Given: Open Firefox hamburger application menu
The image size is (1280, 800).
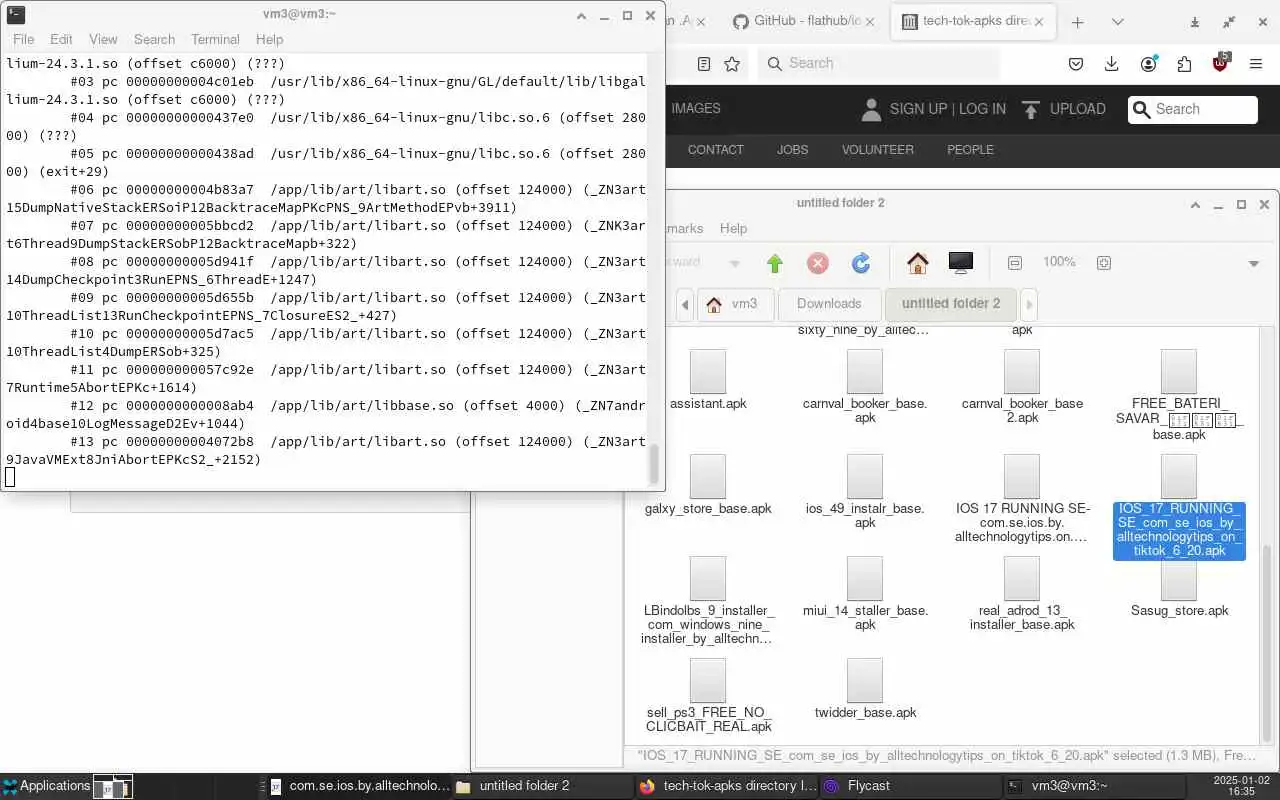Looking at the screenshot, I should [1256, 64].
